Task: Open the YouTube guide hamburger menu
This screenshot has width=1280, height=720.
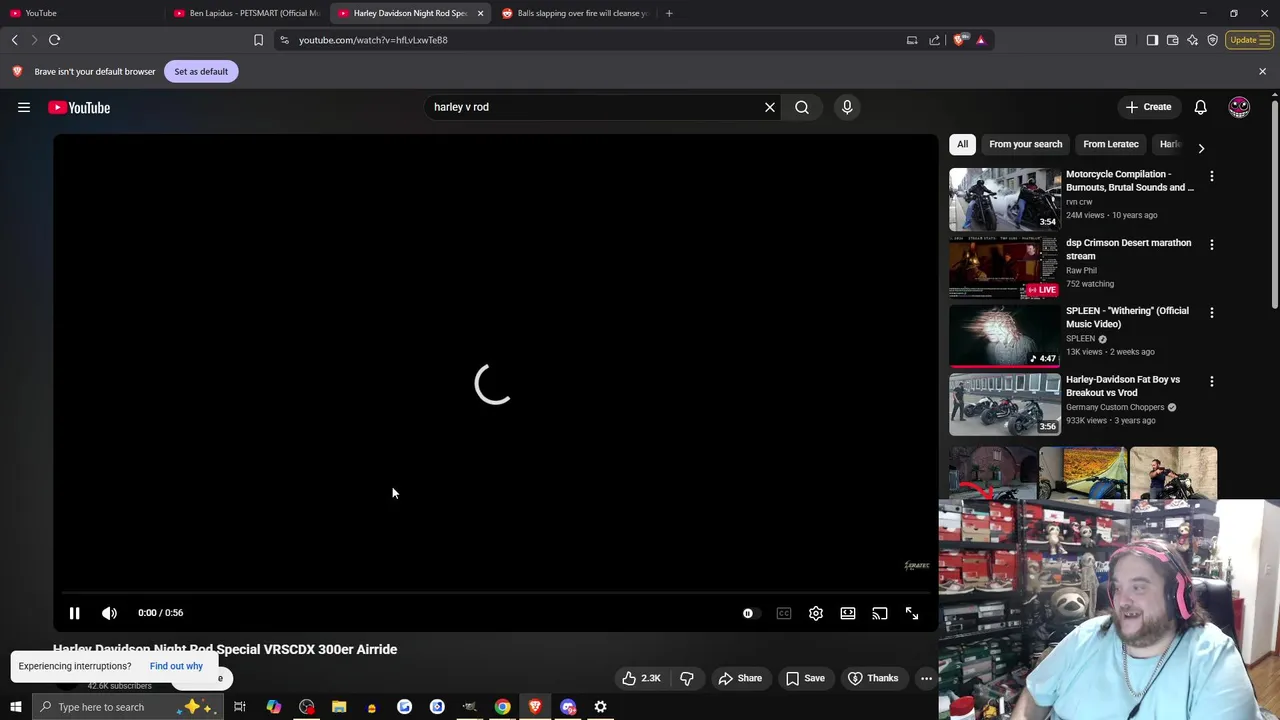Action: [24, 107]
